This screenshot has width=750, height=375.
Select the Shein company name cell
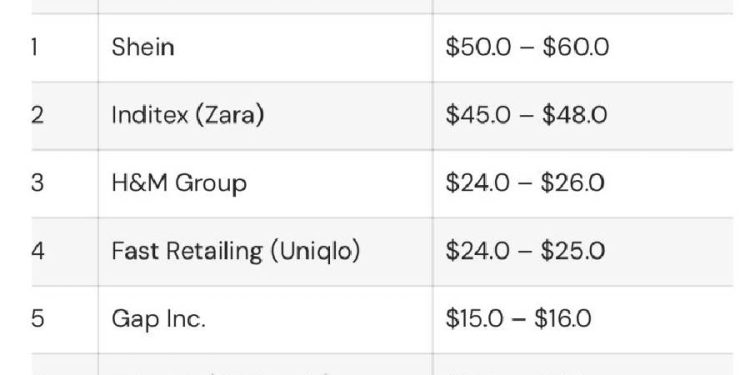265,48
